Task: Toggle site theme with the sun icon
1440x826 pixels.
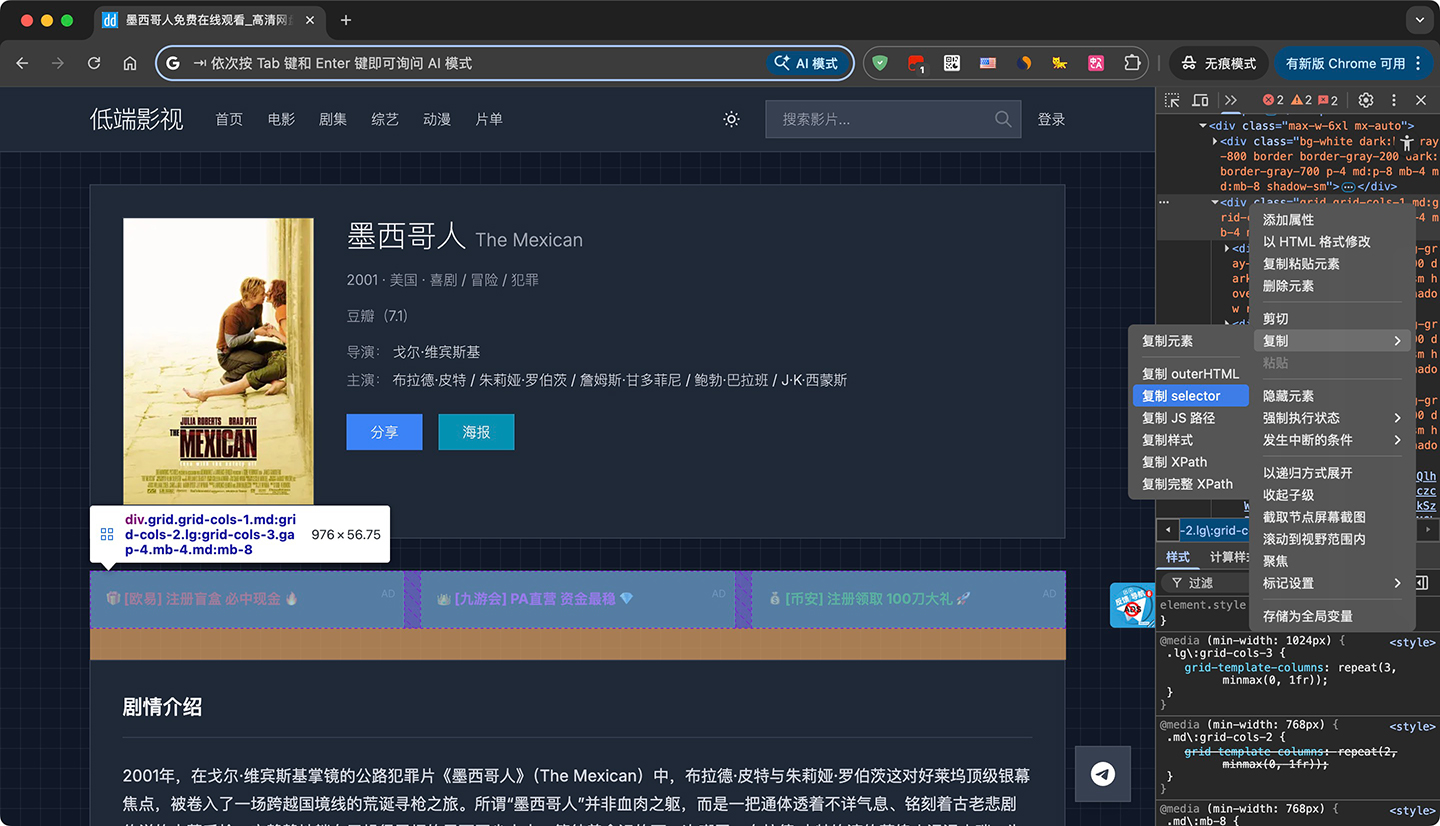Action: point(731,119)
